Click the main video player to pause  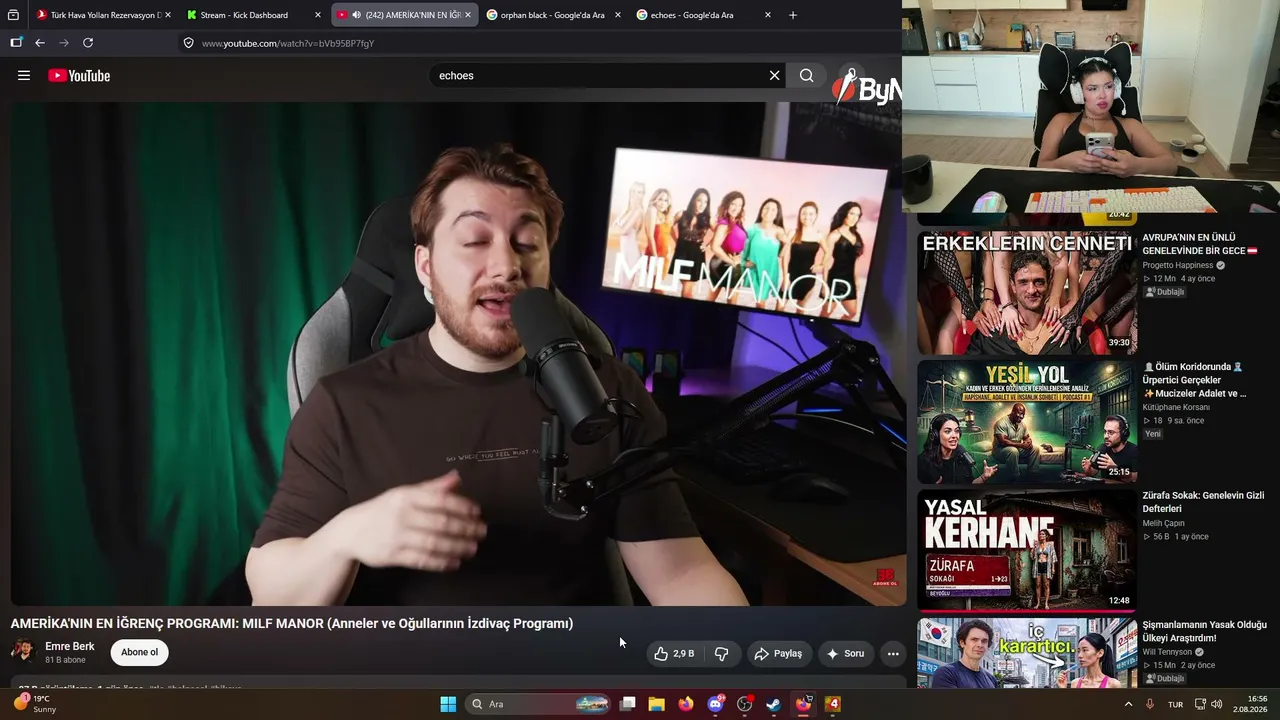pyautogui.click(x=458, y=353)
